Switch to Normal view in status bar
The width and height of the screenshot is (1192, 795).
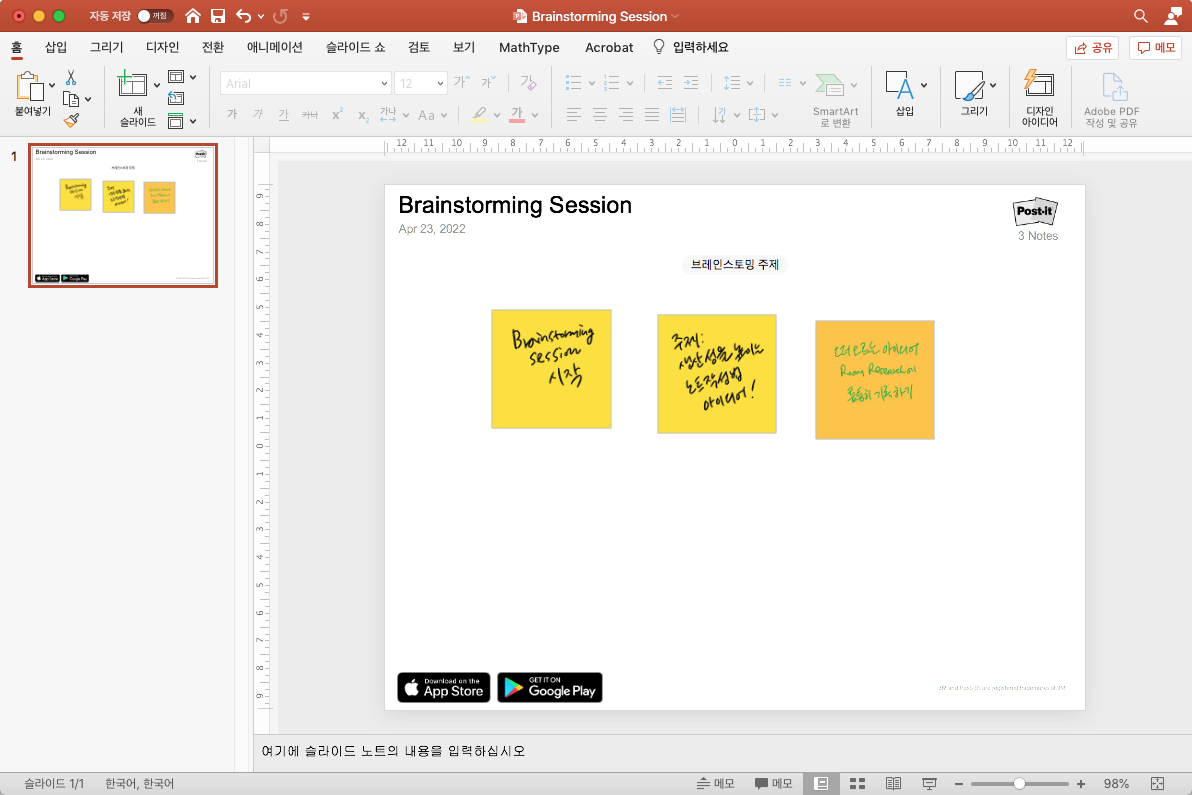(822, 784)
